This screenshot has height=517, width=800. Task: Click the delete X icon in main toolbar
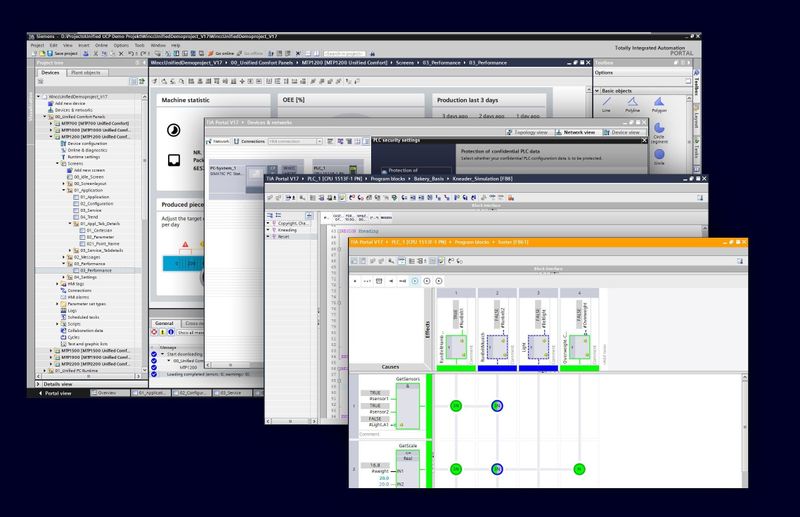[x=121, y=54]
